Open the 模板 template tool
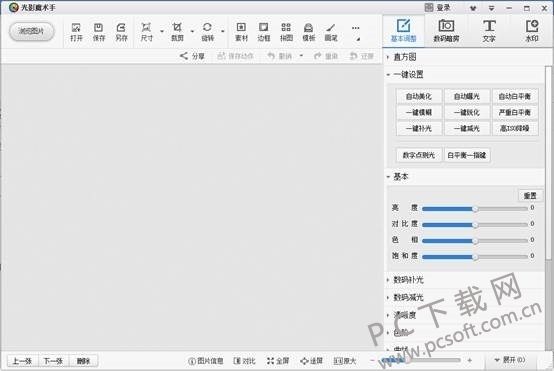554x371 pixels. tap(308, 32)
